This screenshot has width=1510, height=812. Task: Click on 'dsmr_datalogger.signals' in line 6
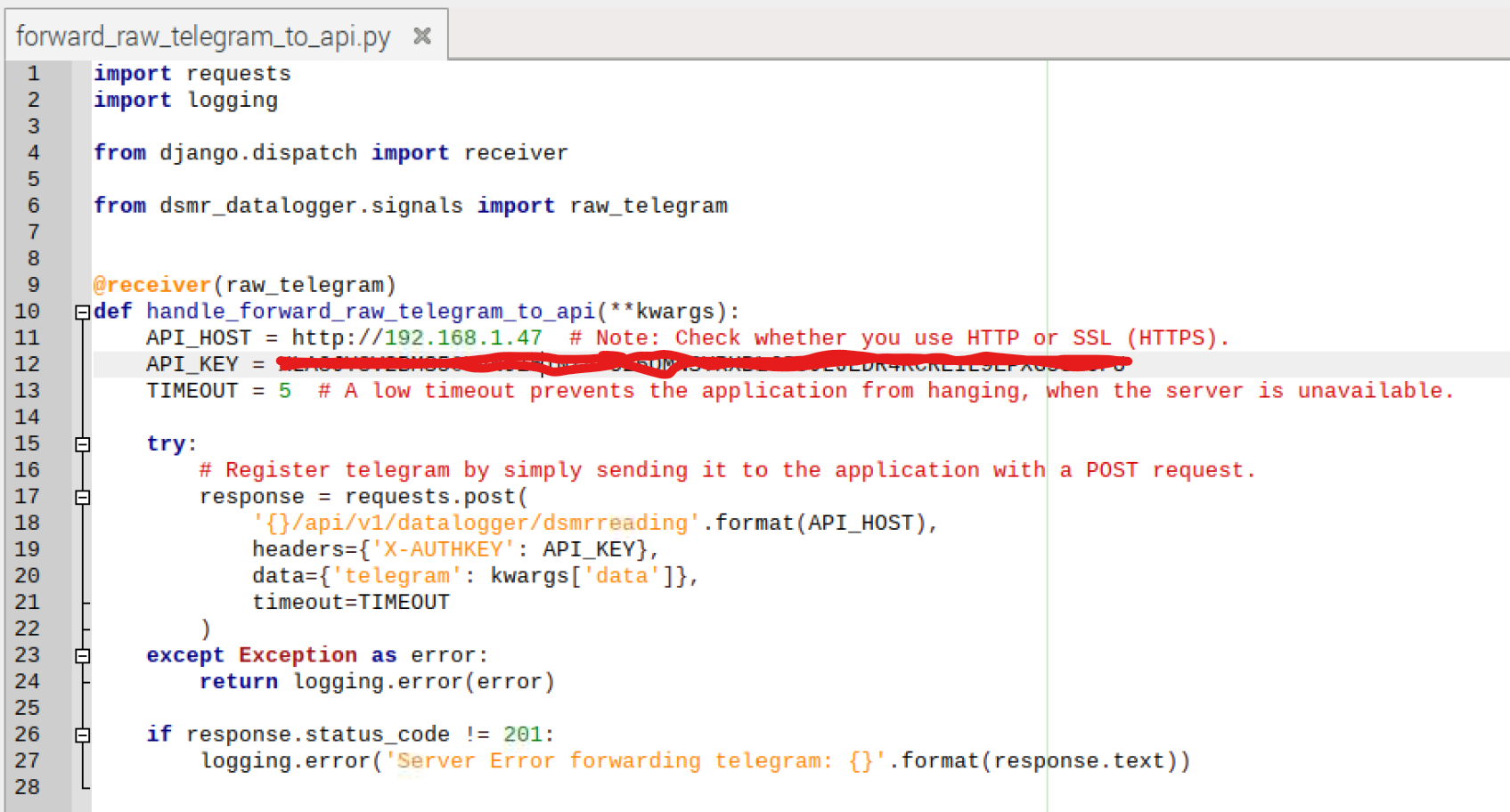(x=311, y=206)
